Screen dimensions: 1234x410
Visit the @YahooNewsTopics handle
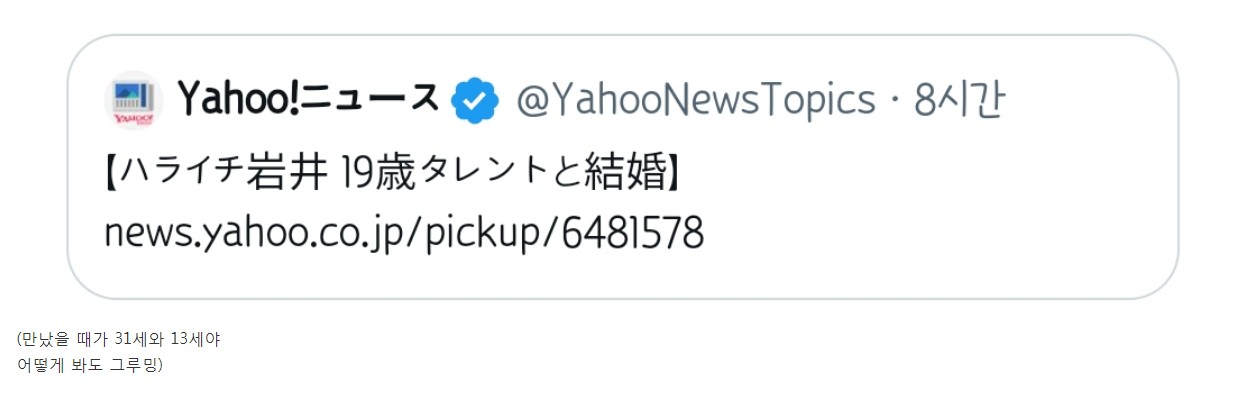click(695, 100)
